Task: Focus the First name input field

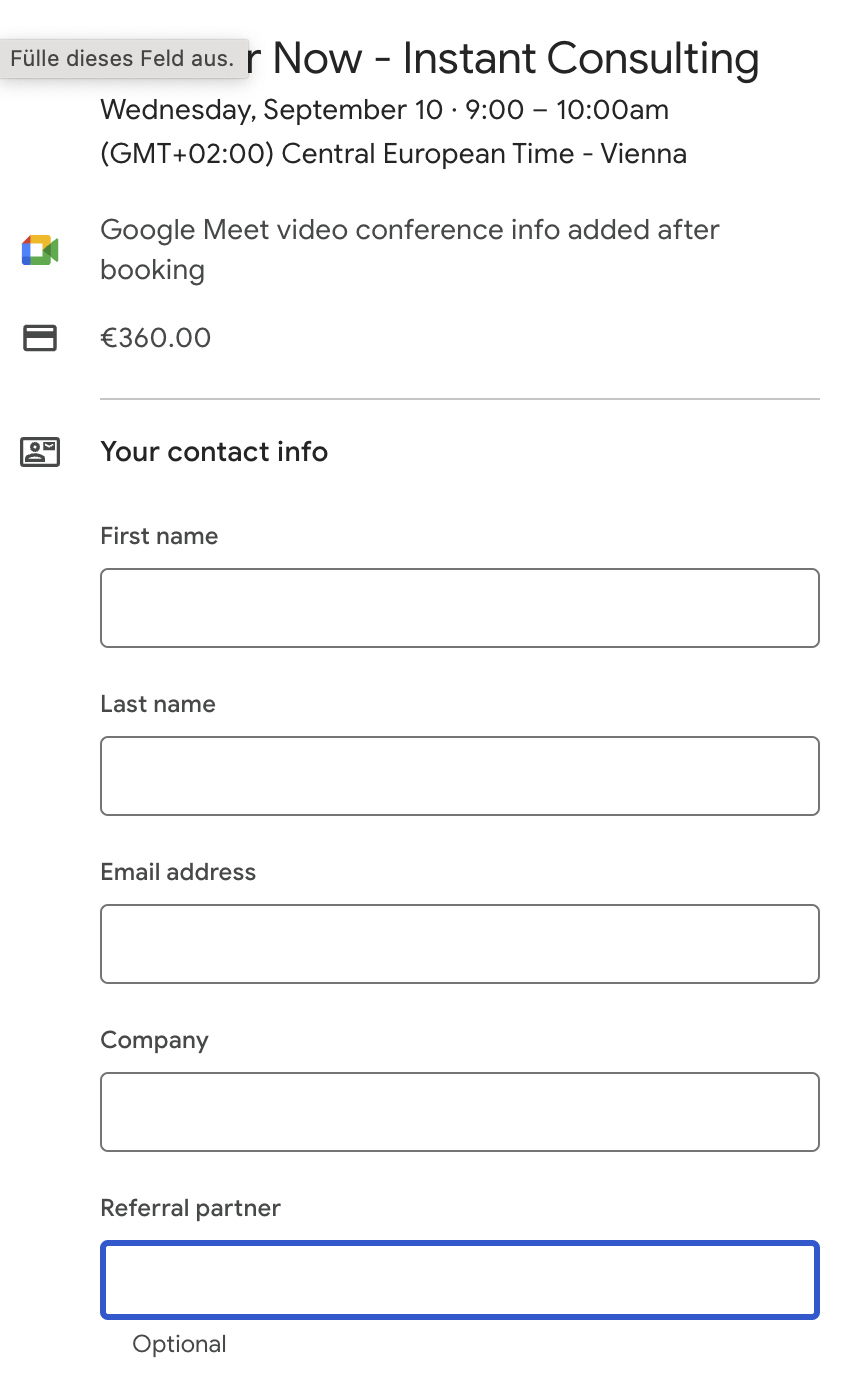Action: [x=460, y=608]
